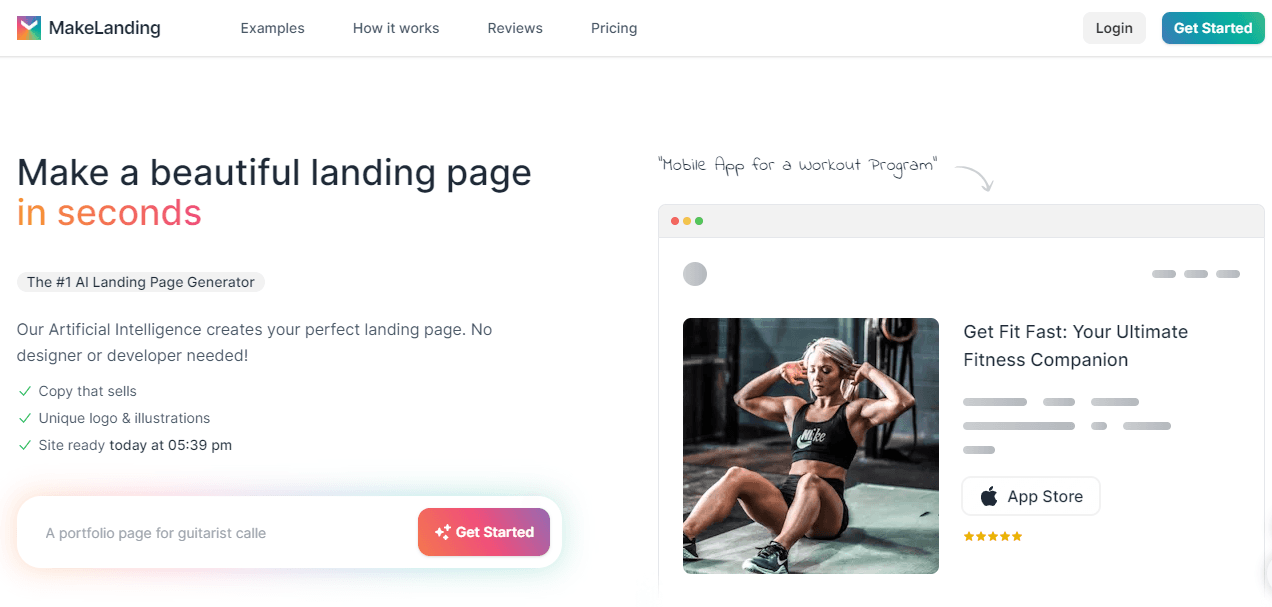Click the MakeLanding logo icon
Image resolution: width=1272 pixels, height=607 pixels.
[x=29, y=28]
